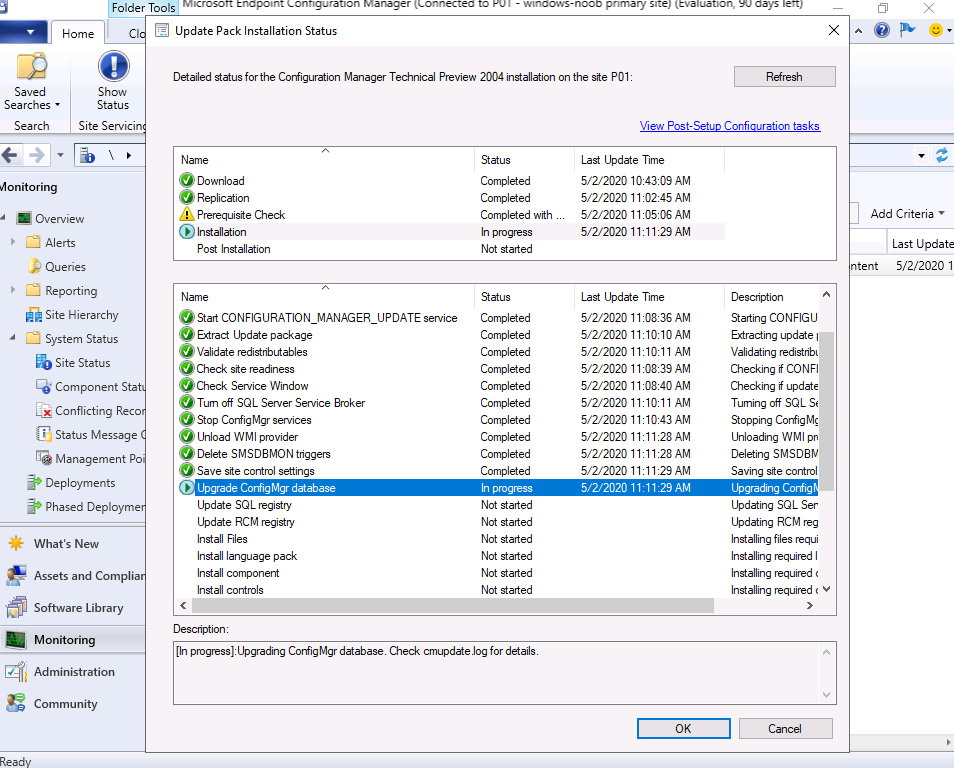Click the Component Status icon
Image resolution: width=954 pixels, height=768 pixels.
point(44,386)
